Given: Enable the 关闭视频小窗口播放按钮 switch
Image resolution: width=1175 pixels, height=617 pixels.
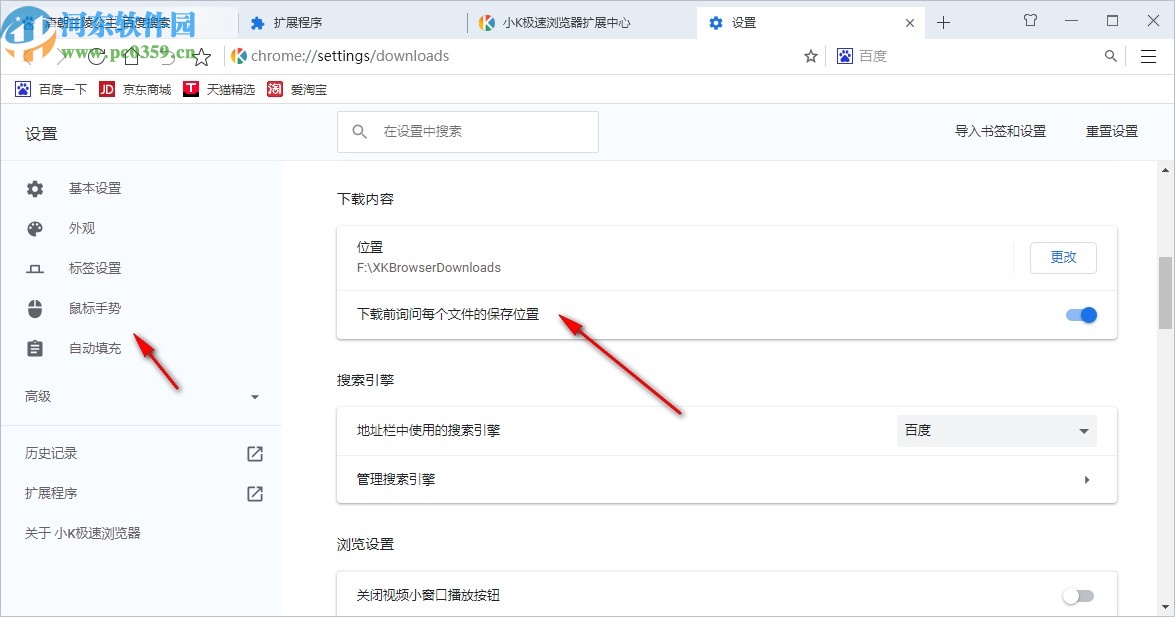Looking at the screenshot, I should [1078, 594].
